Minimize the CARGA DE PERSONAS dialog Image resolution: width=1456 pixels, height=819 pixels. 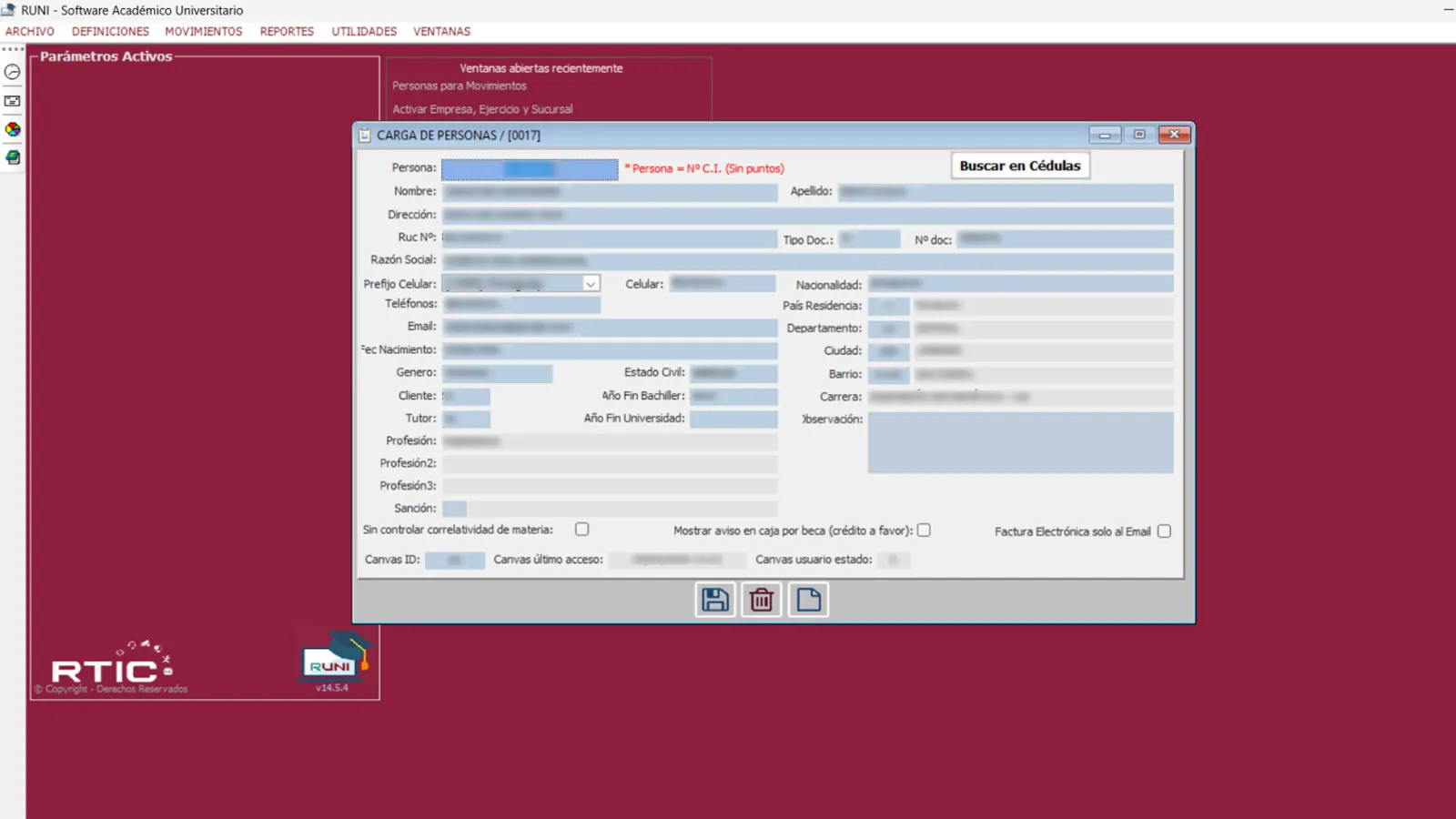pyautogui.click(x=1105, y=135)
